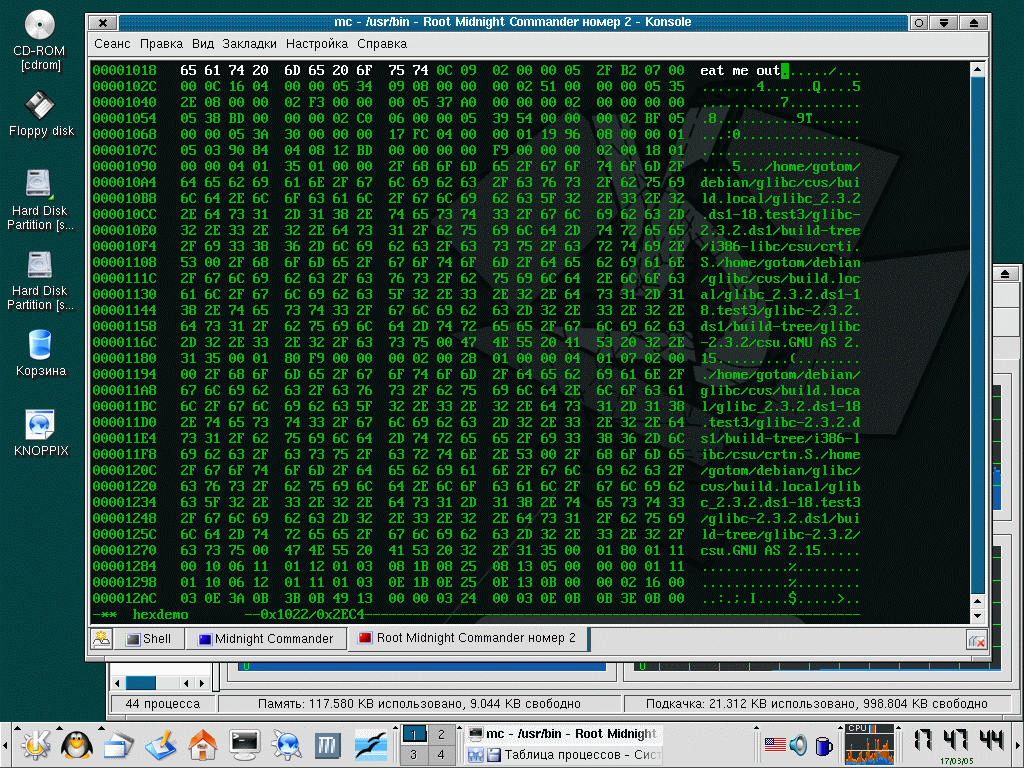Open the KNOPPIX desktop icon

pyautogui.click(x=40, y=433)
